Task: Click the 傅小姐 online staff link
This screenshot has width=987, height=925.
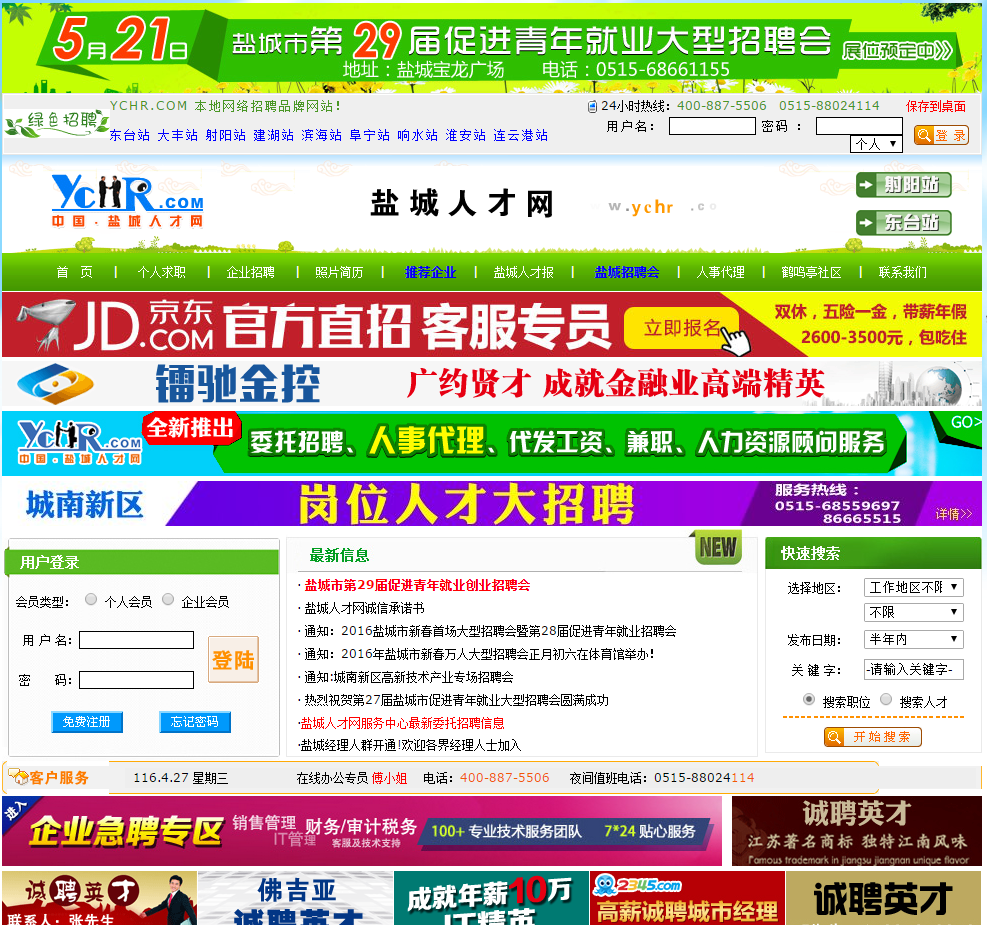Action: point(389,778)
